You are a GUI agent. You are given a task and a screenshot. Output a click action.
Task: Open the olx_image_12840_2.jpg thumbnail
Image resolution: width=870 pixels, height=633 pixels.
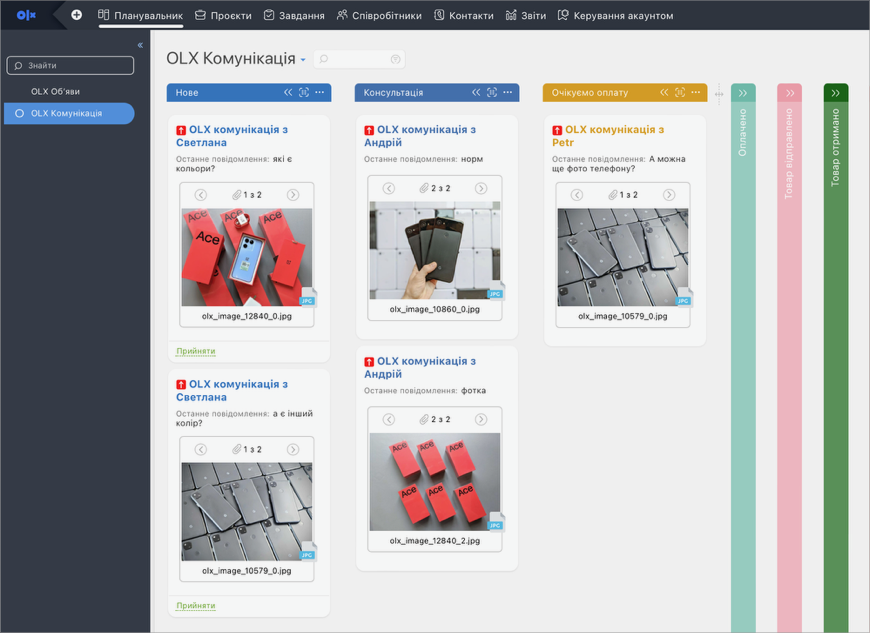[435, 482]
